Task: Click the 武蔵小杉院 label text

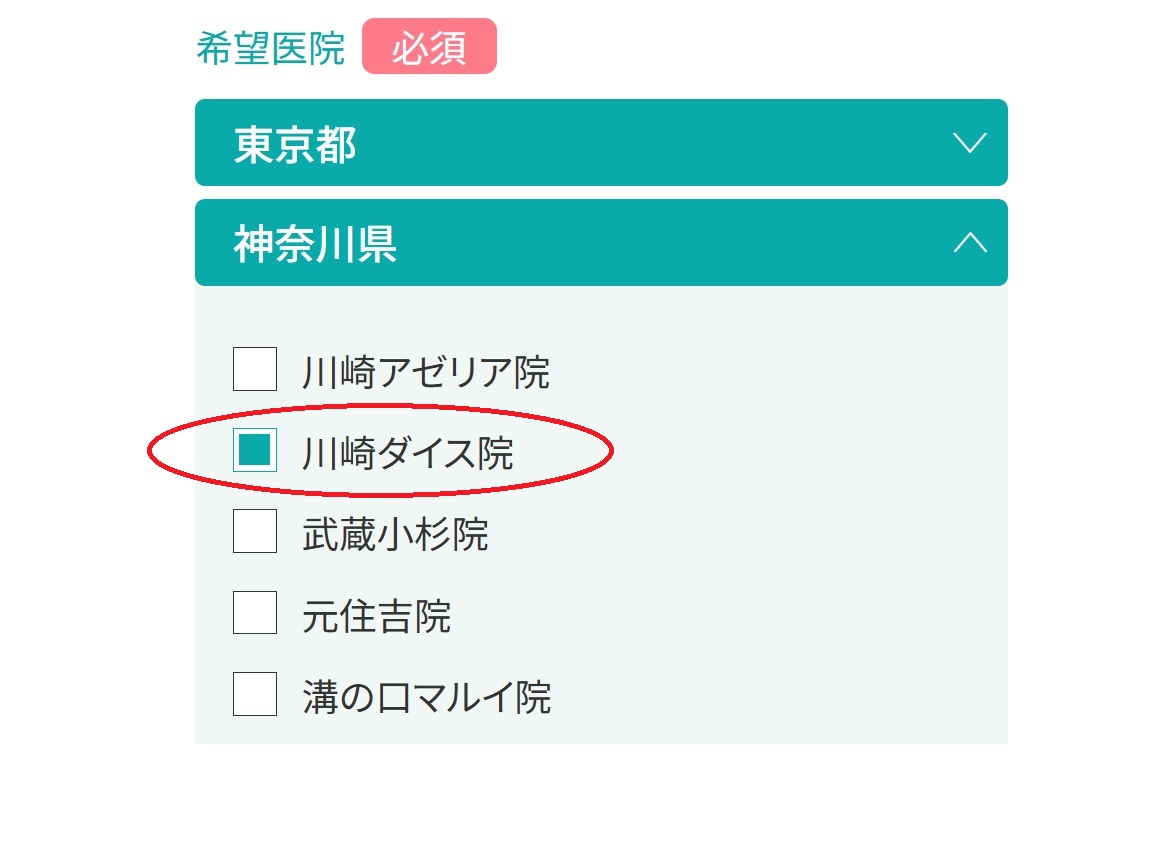Action: [x=396, y=534]
